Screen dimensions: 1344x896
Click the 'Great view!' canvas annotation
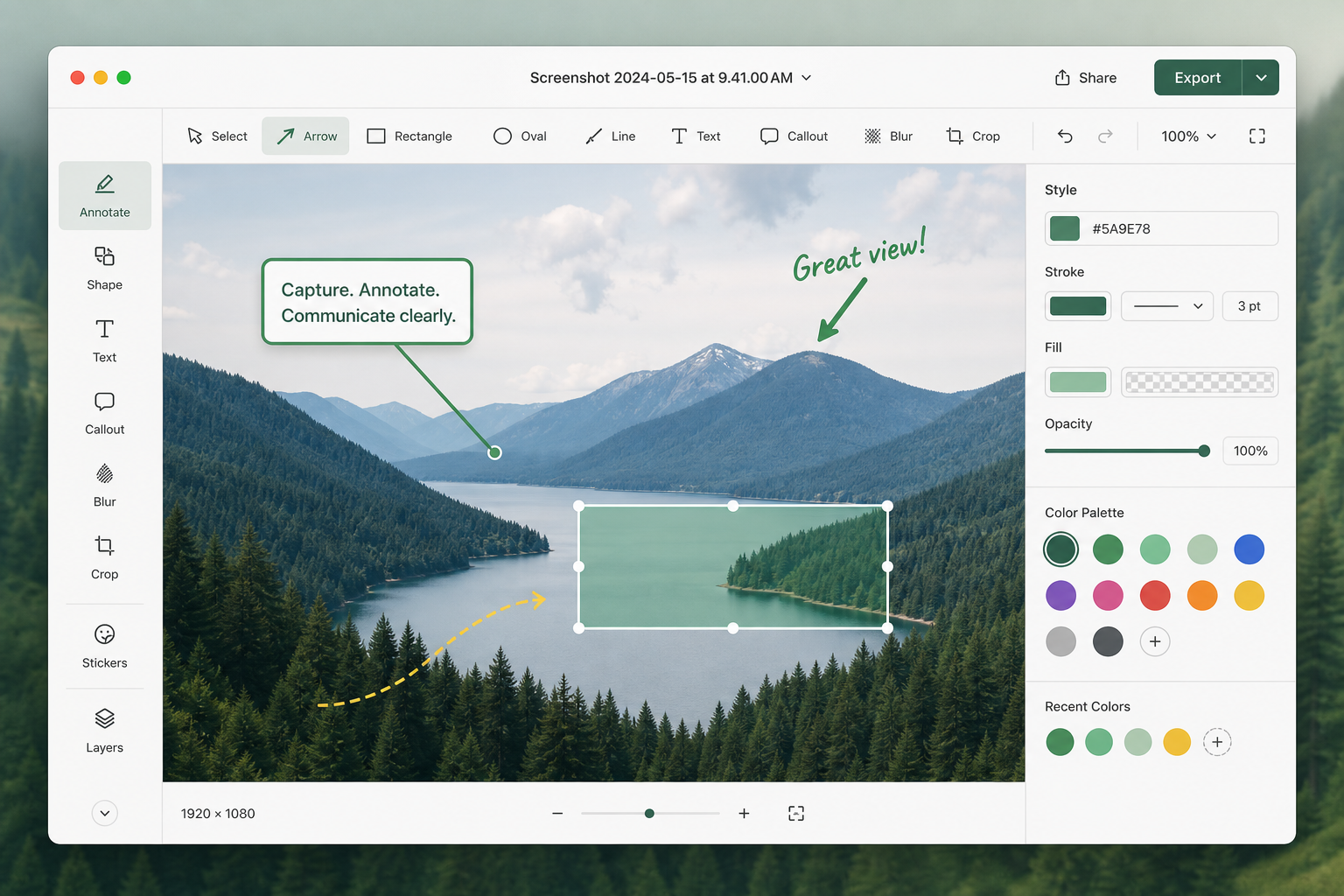pos(858,255)
